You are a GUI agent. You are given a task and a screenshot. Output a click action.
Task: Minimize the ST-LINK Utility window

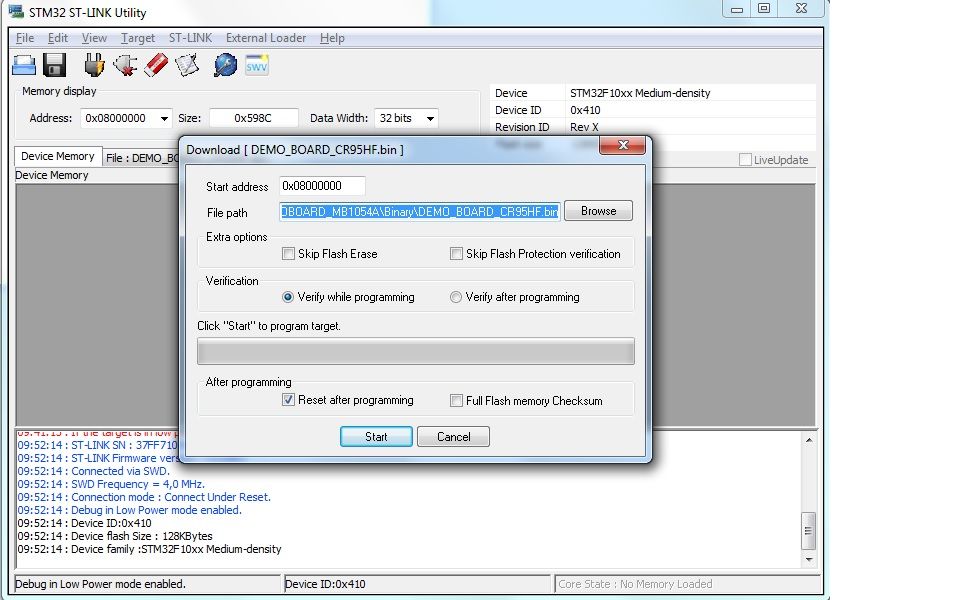coord(736,9)
